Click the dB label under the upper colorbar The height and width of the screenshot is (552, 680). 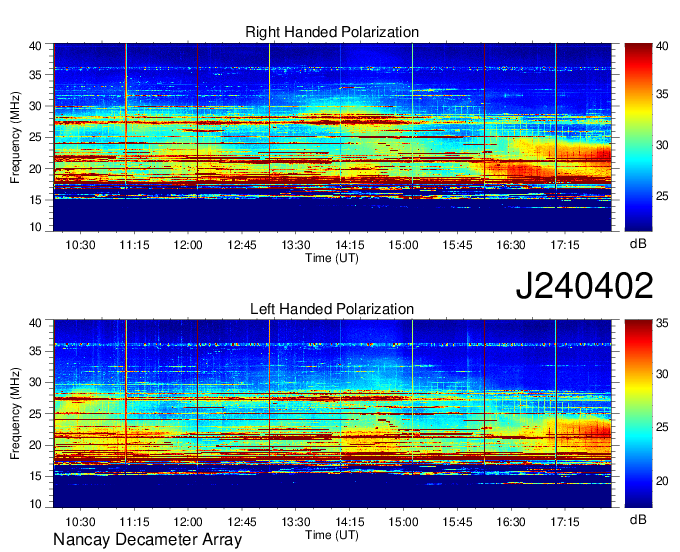pos(638,244)
